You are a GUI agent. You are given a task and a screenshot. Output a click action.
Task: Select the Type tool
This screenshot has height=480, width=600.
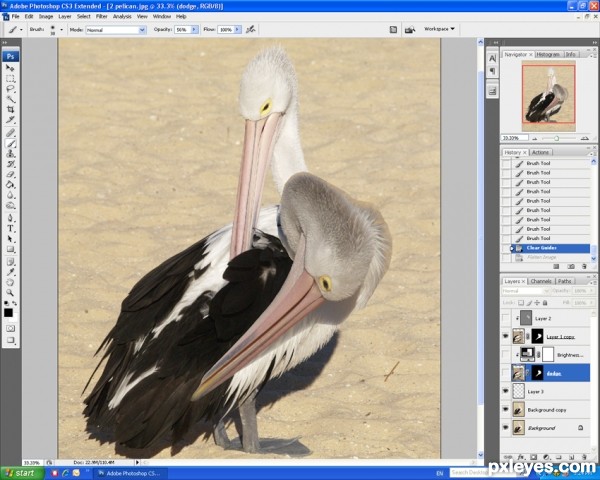click(x=10, y=229)
